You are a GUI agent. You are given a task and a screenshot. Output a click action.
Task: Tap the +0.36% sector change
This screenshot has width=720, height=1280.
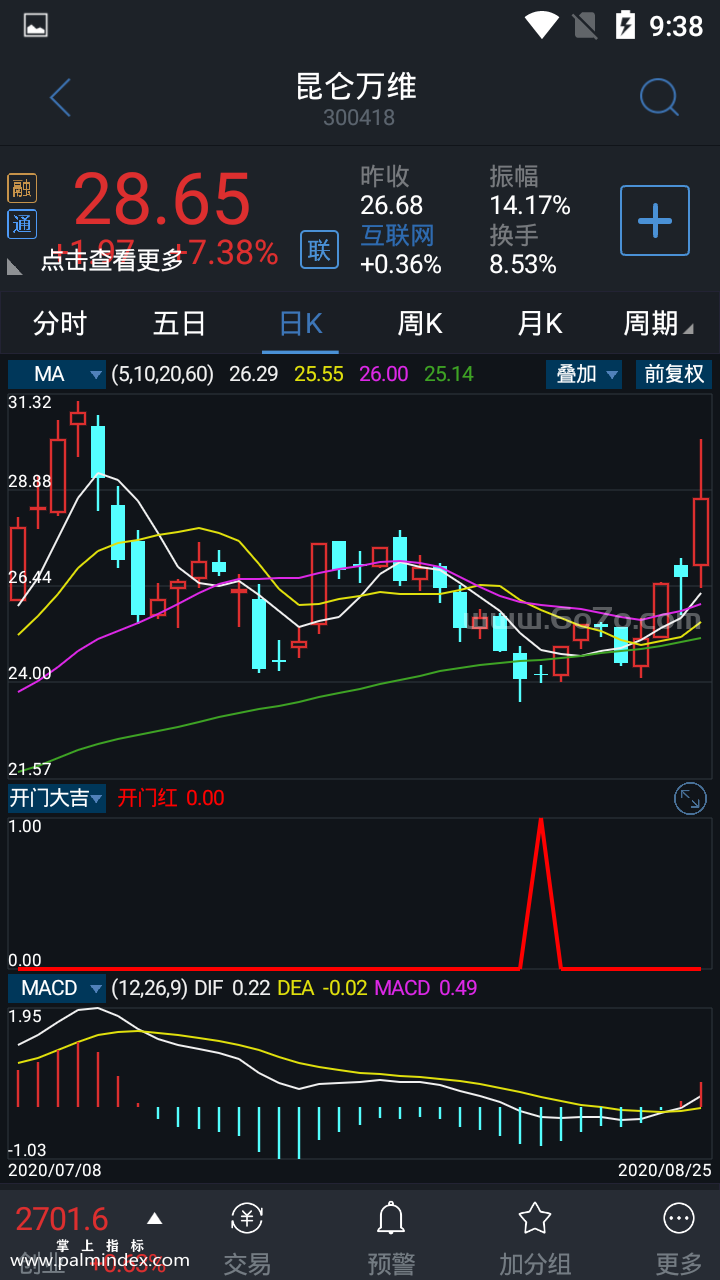point(401,264)
